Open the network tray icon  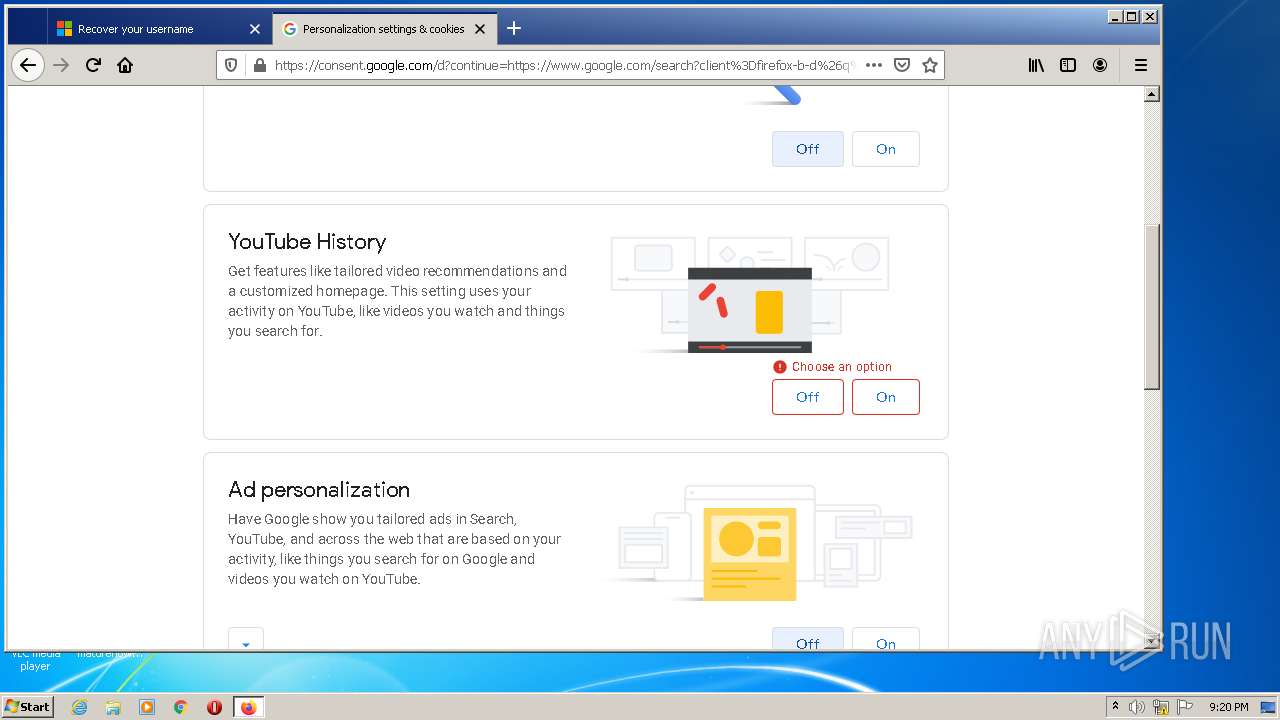coord(1161,707)
